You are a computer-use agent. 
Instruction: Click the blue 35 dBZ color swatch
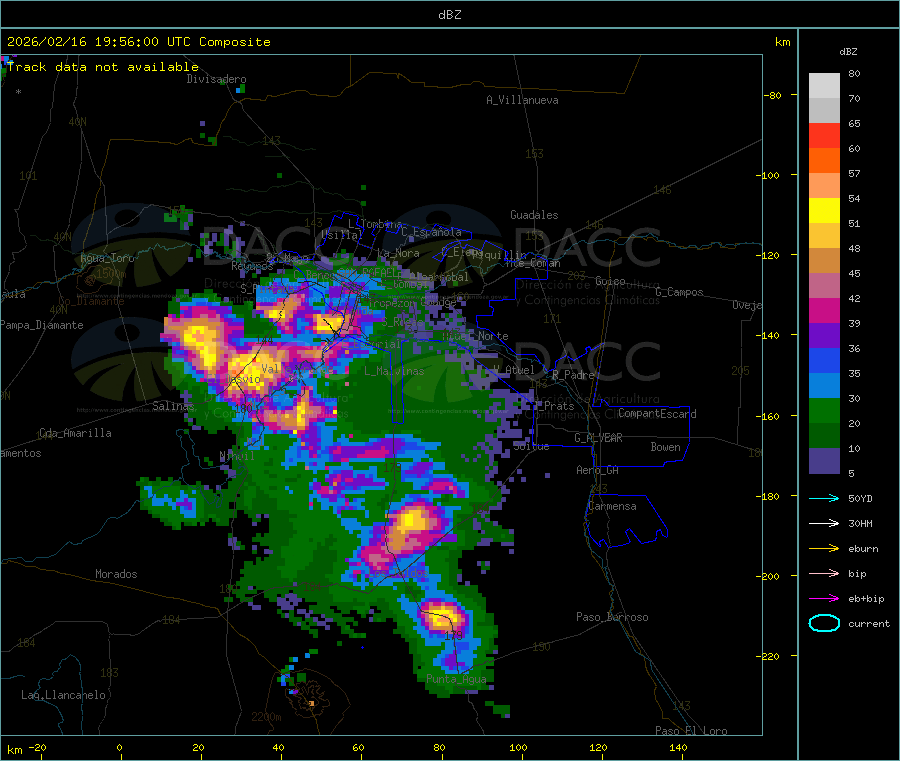[824, 360]
